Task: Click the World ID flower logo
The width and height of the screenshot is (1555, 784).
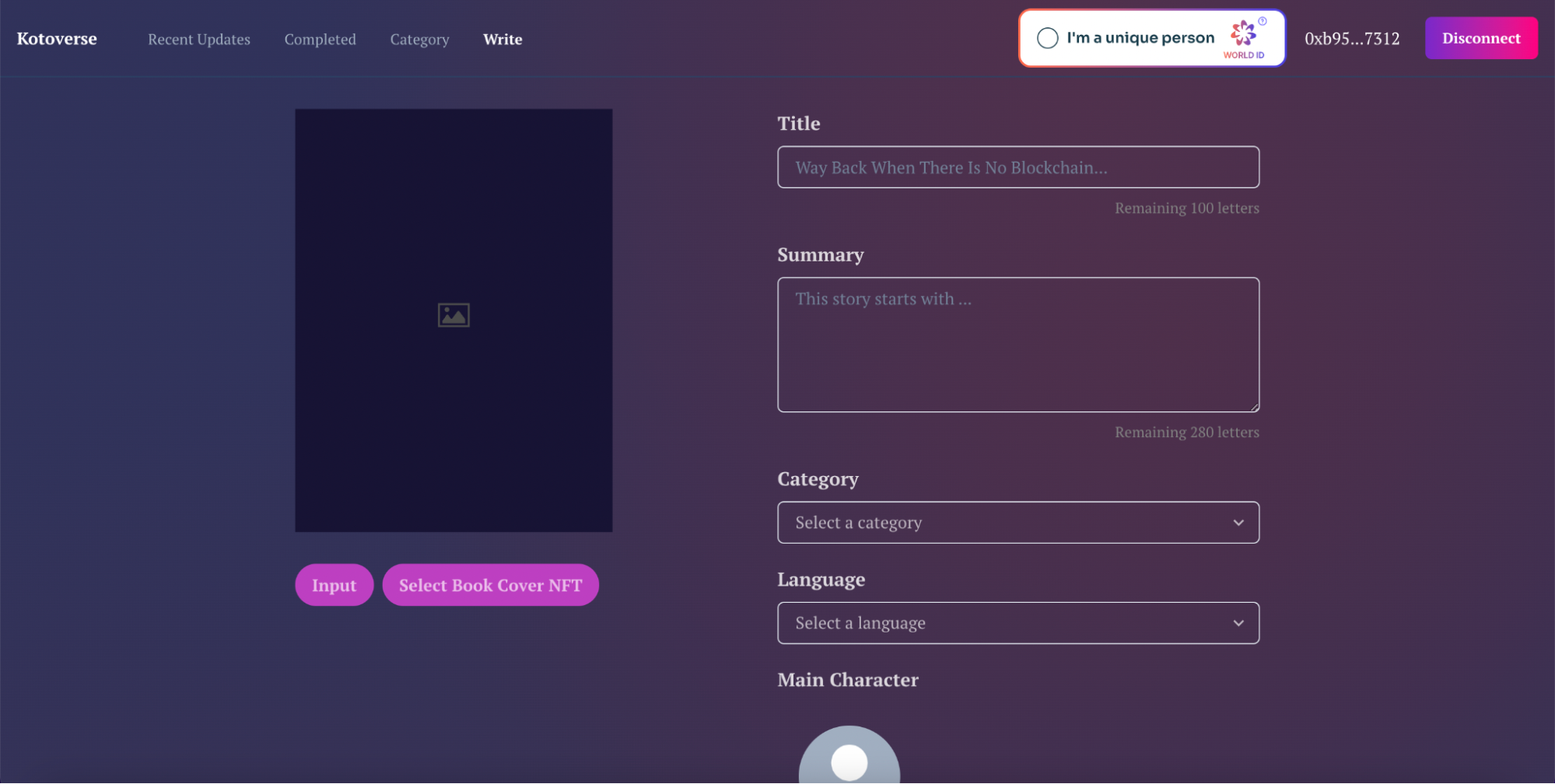Action: (x=1242, y=35)
